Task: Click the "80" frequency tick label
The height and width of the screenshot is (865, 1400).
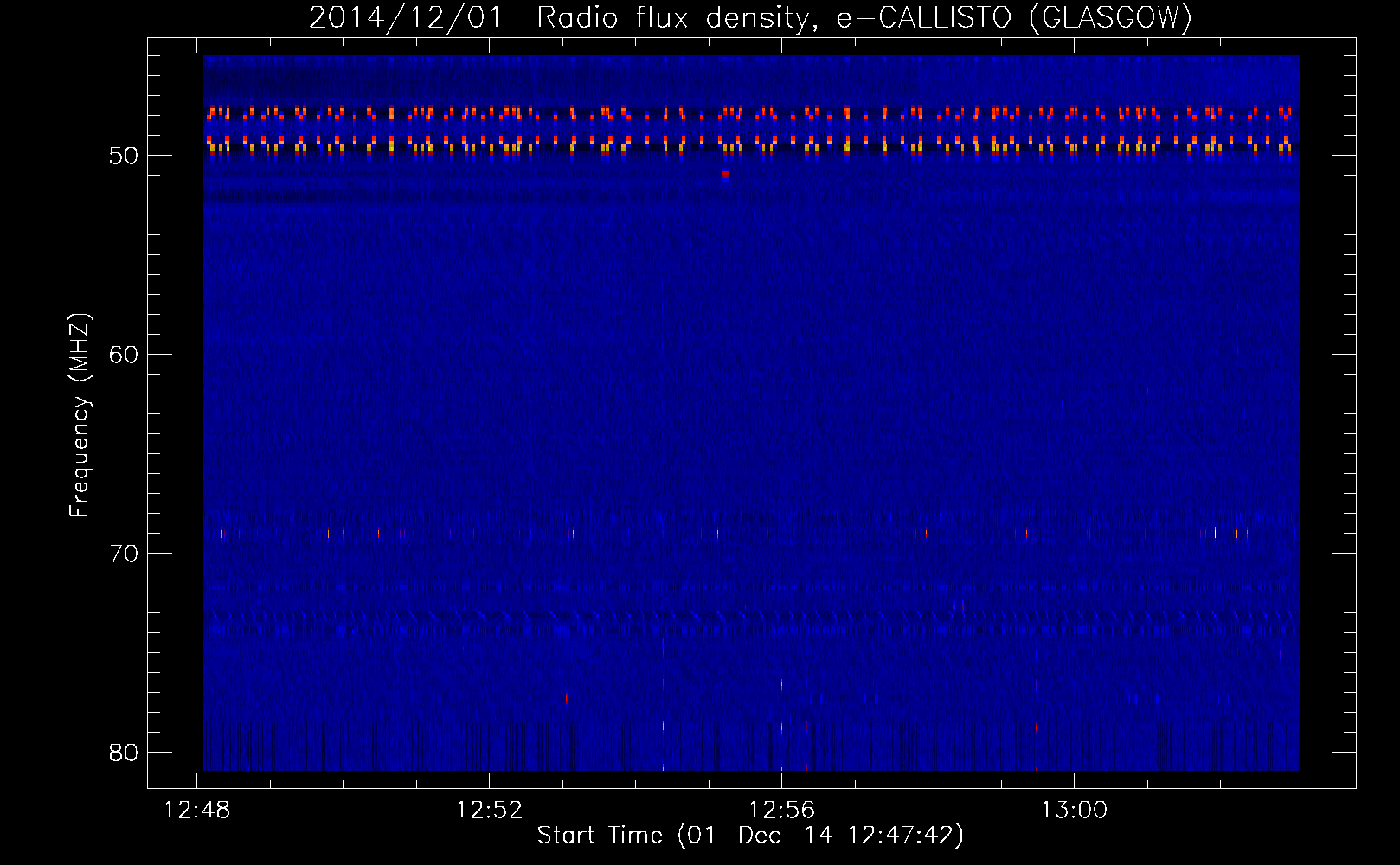Action: [124, 753]
